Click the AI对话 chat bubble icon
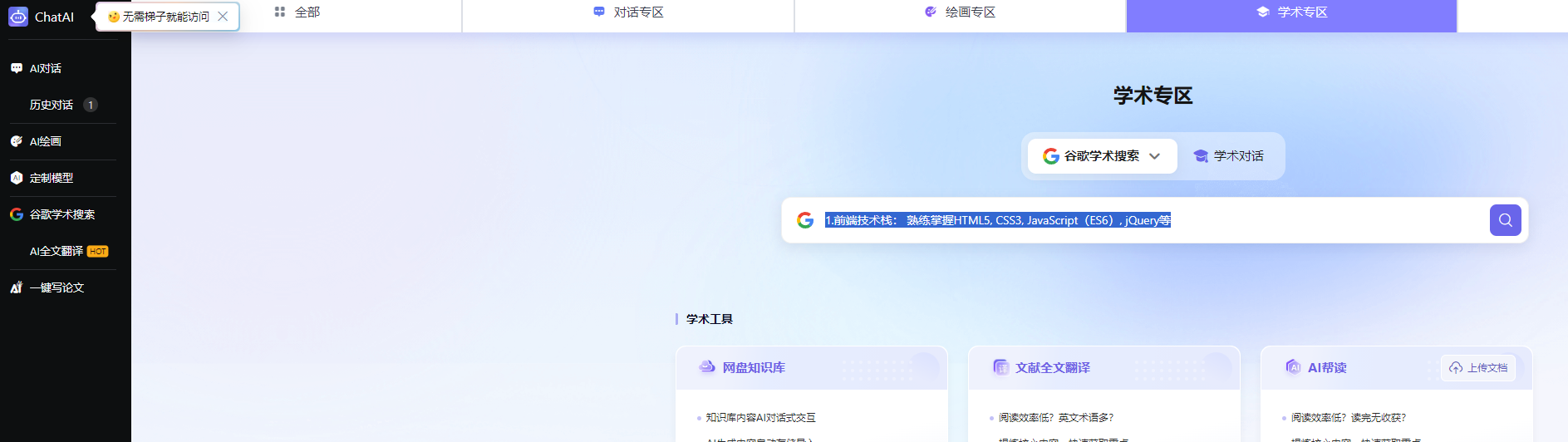1568x442 pixels. pyautogui.click(x=17, y=68)
